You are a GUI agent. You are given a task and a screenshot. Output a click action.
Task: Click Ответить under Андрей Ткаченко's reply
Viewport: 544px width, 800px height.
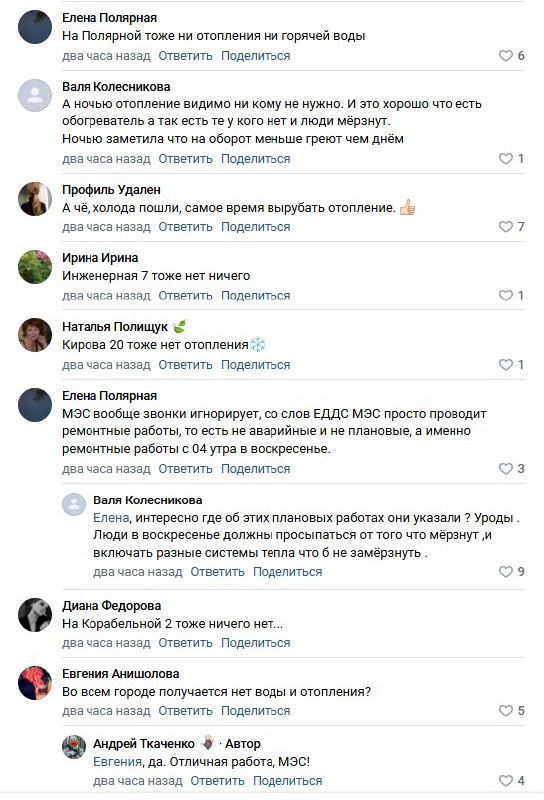pyautogui.click(x=217, y=781)
